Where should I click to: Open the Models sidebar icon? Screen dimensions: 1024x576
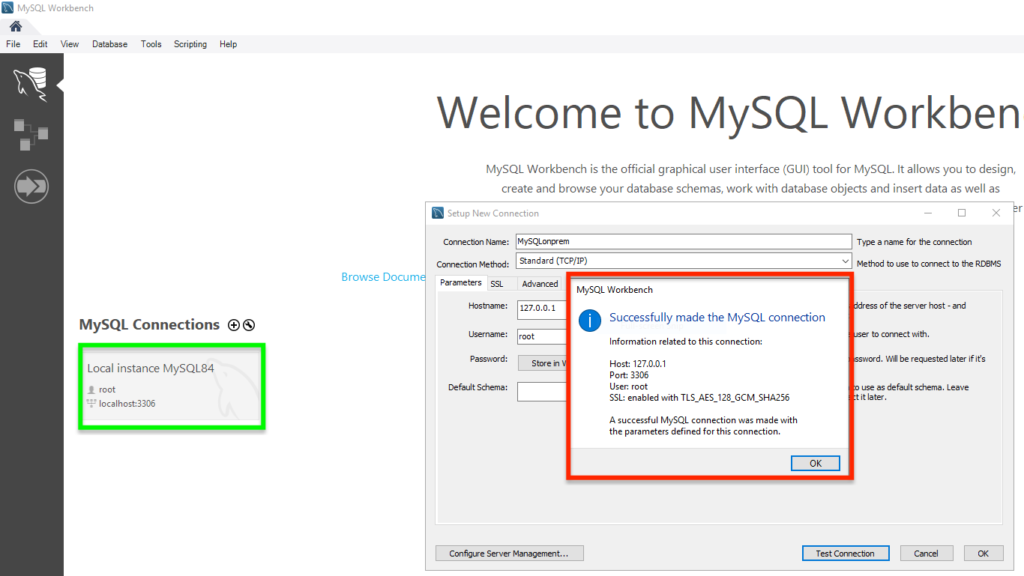(x=31, y=135)
